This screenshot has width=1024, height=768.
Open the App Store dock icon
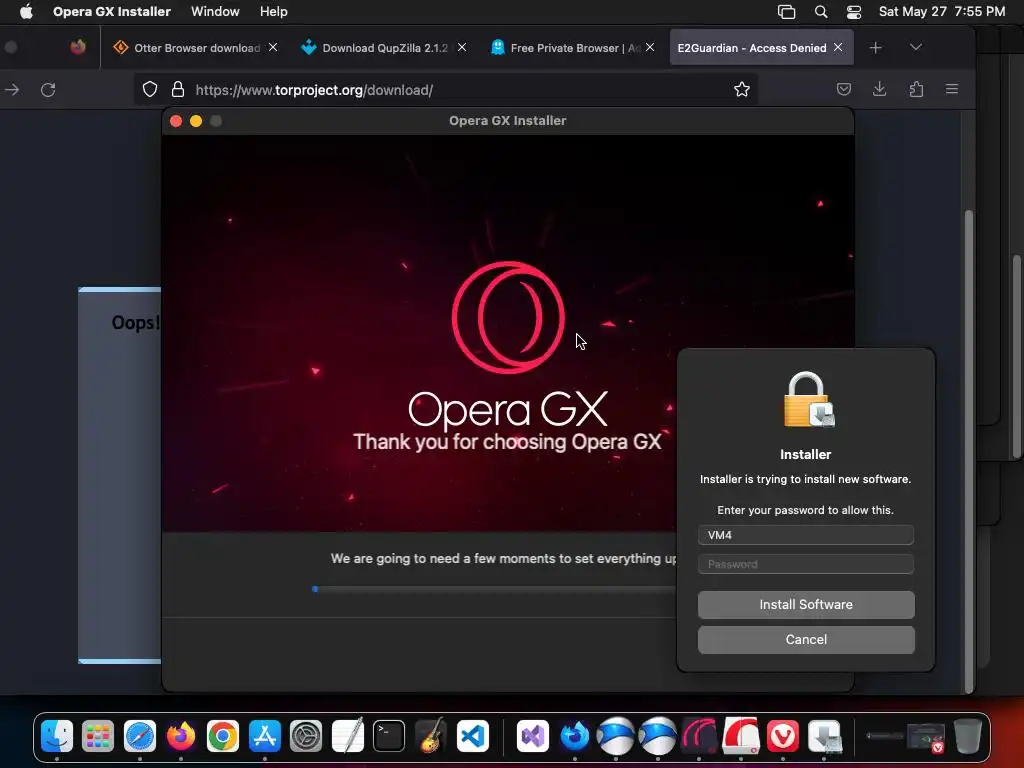coord(264,736)
